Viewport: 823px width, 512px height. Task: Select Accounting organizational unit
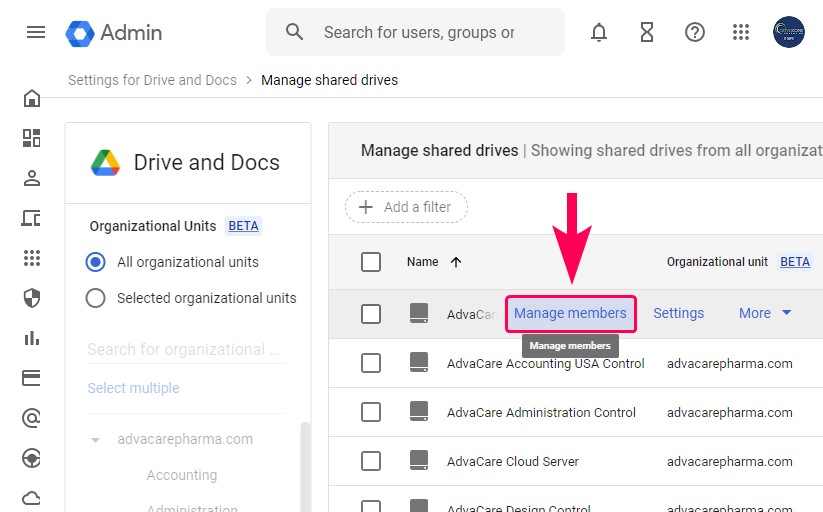pos(182,475)
